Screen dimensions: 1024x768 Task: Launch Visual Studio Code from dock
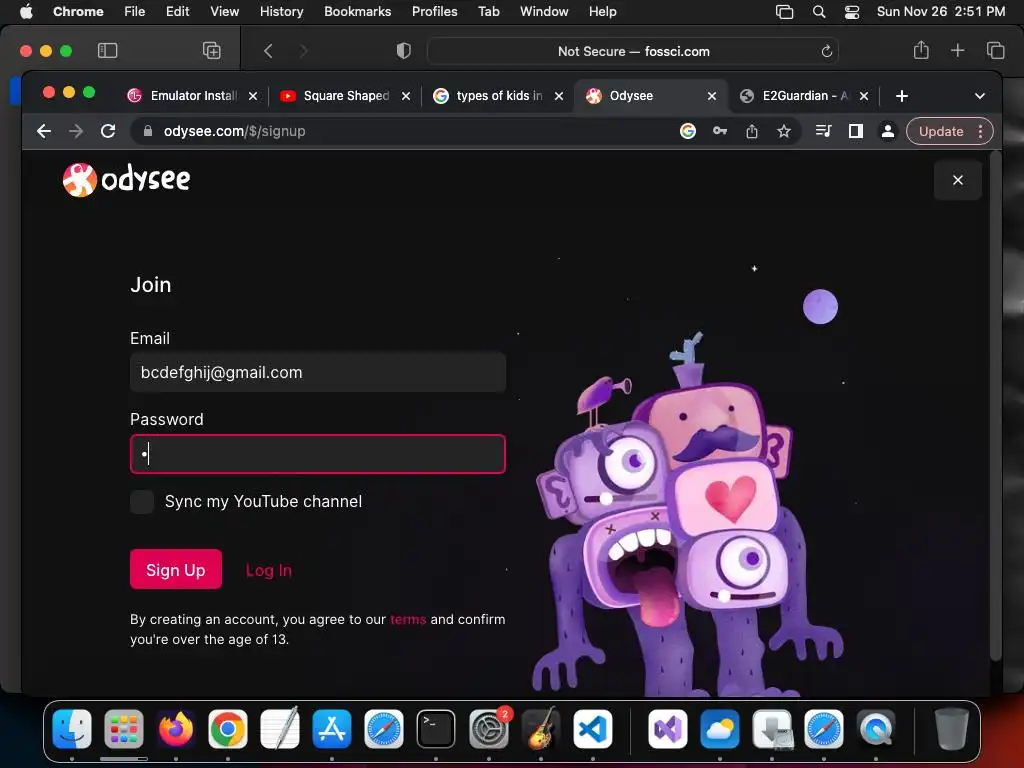(x=593, y=729)
